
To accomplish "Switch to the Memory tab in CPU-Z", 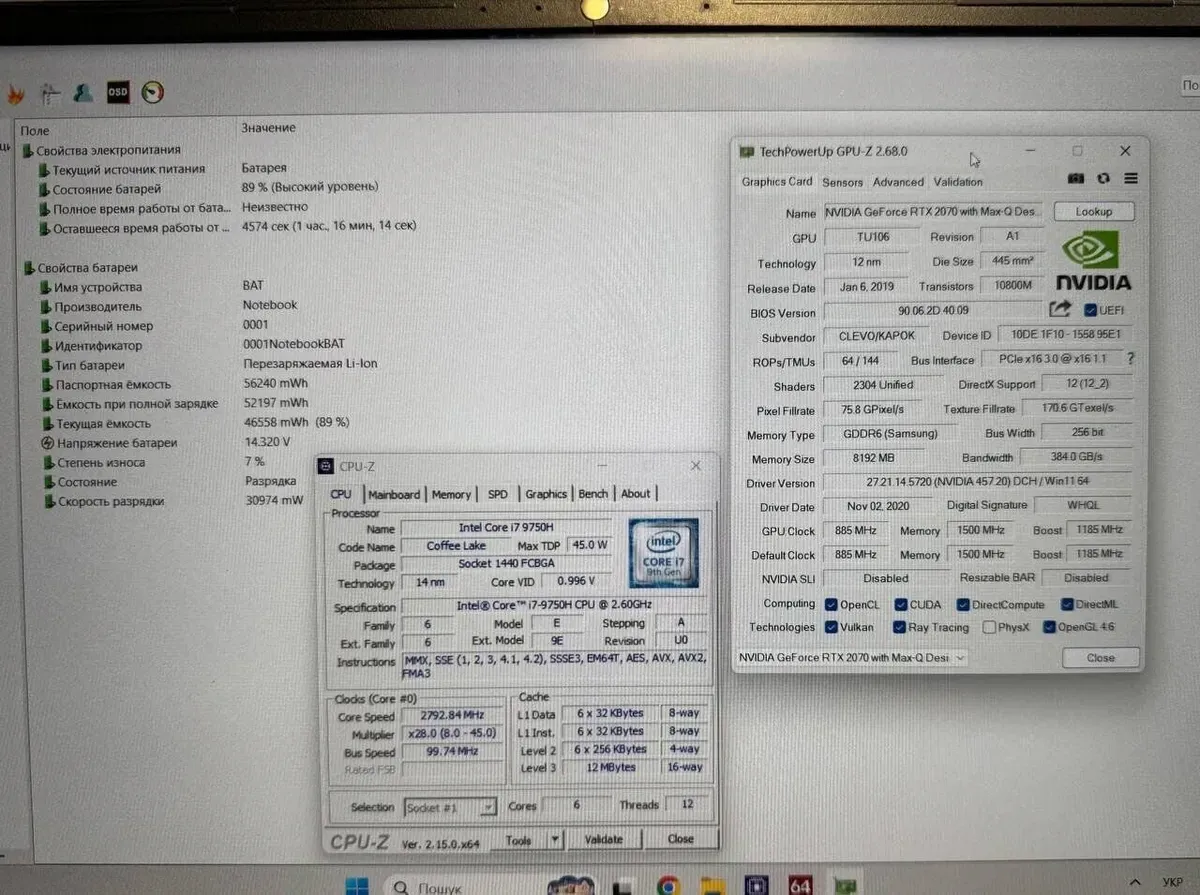I will [x=451, y=494].
